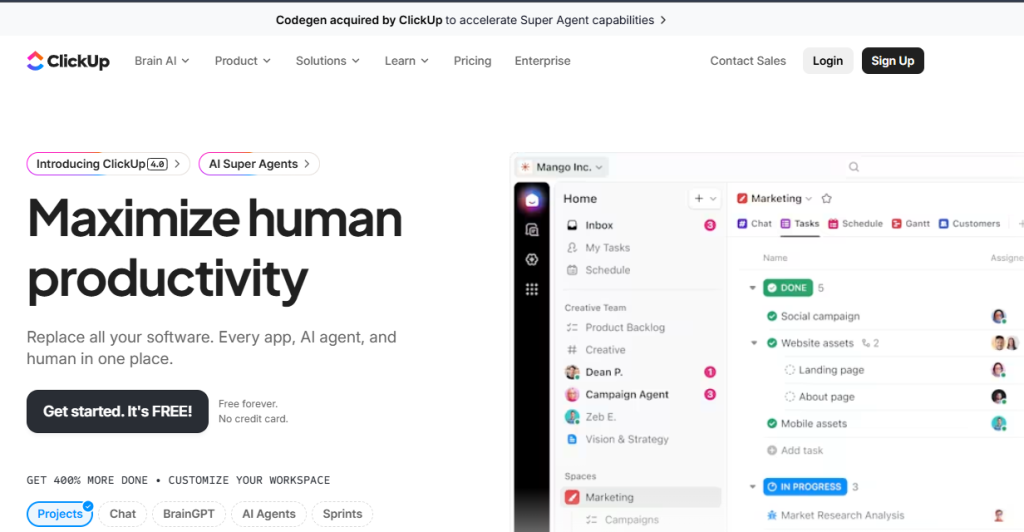The height and width of the screenshot is (532, 1024).
Task: Open the Pricing page link
Action: click(472, 61)
